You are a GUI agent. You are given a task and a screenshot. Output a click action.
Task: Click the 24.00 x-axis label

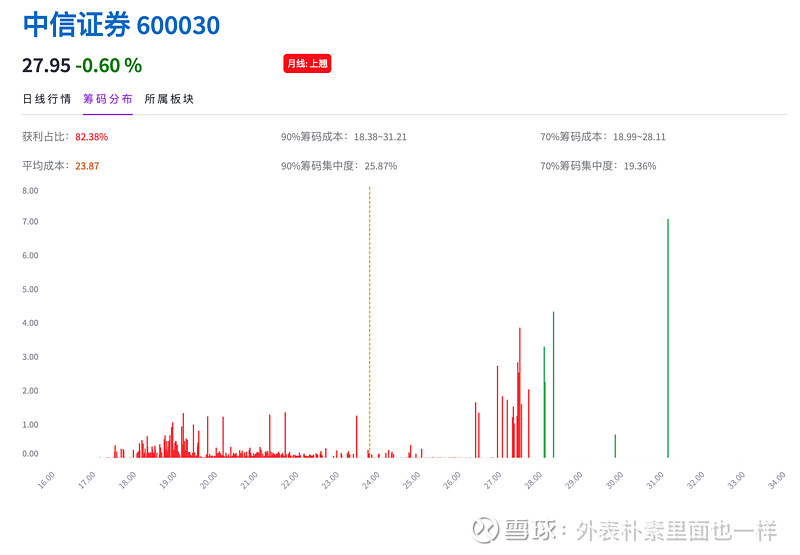(x=370, y=480)
